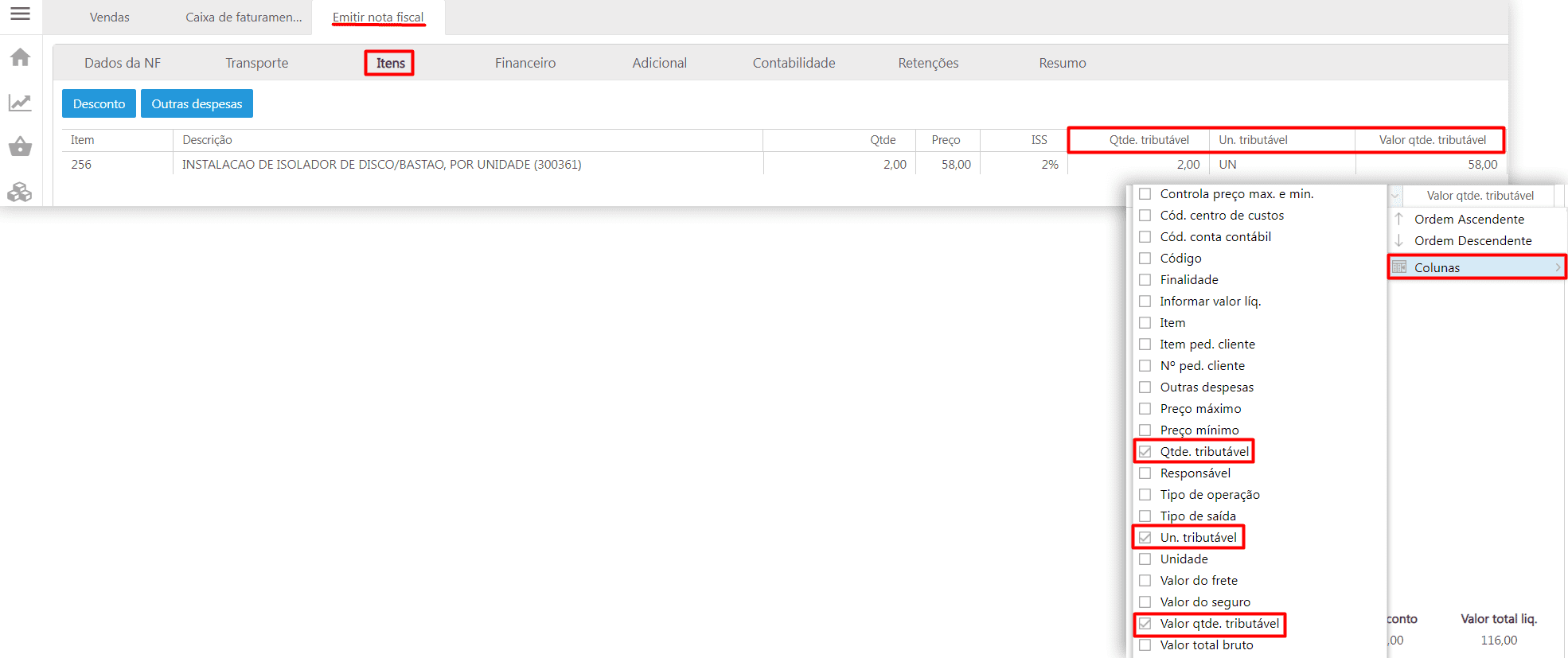Viewport: 1568px width, 658px height.
Task: Open the hamburger menu icon
Action: (x=20, y=14)
